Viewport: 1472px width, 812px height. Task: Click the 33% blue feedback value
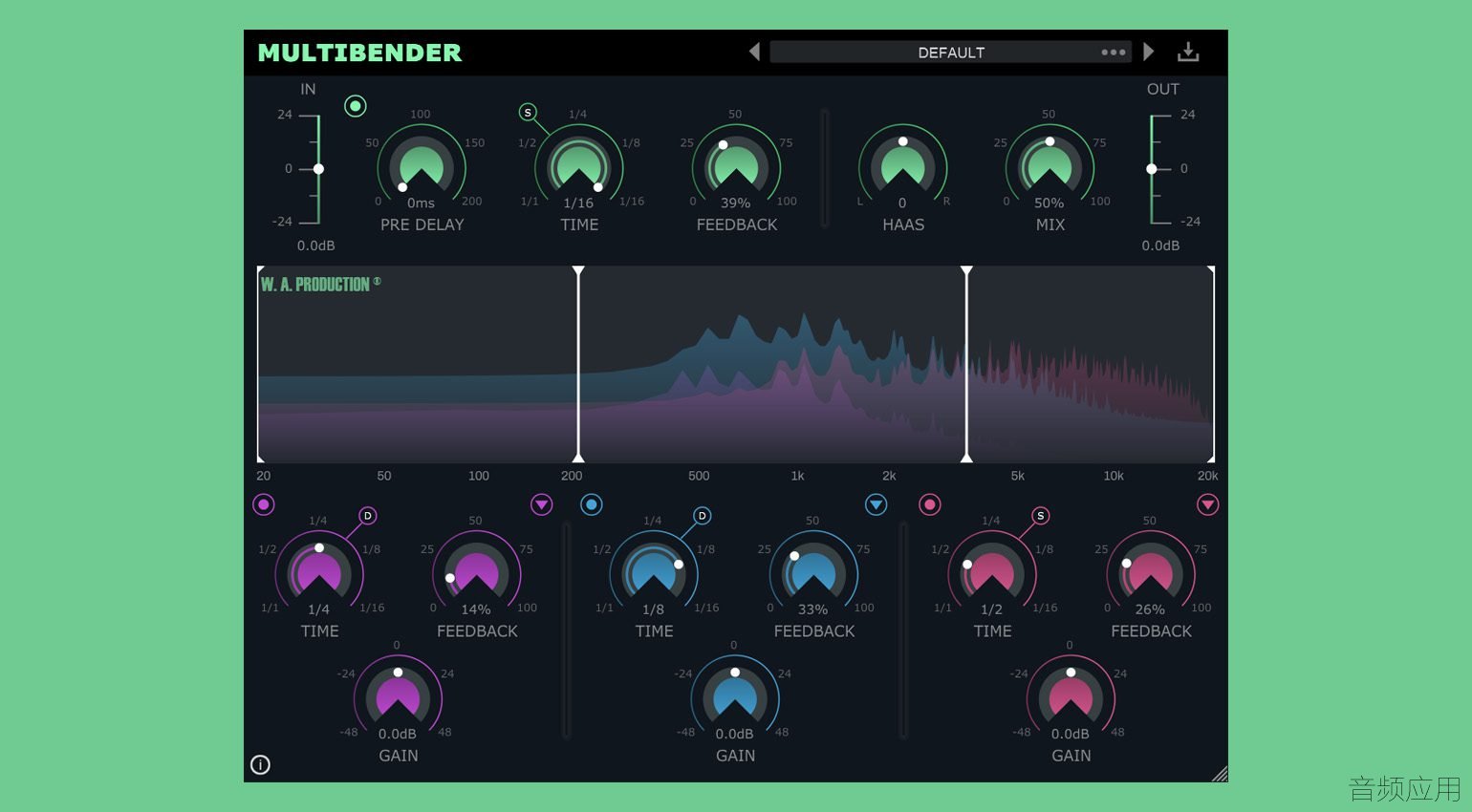pos(812,609)
